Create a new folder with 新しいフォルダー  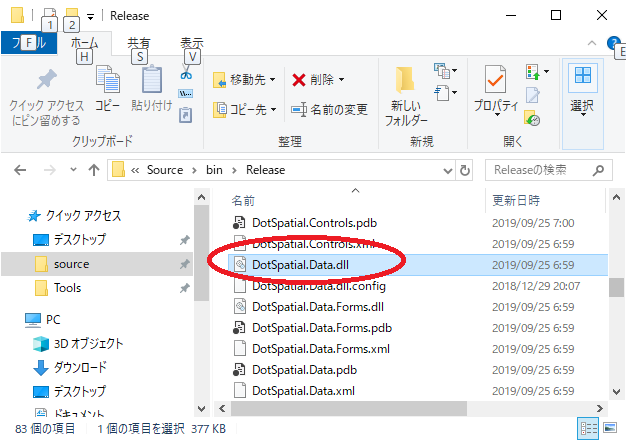click(x=406, y=97)
